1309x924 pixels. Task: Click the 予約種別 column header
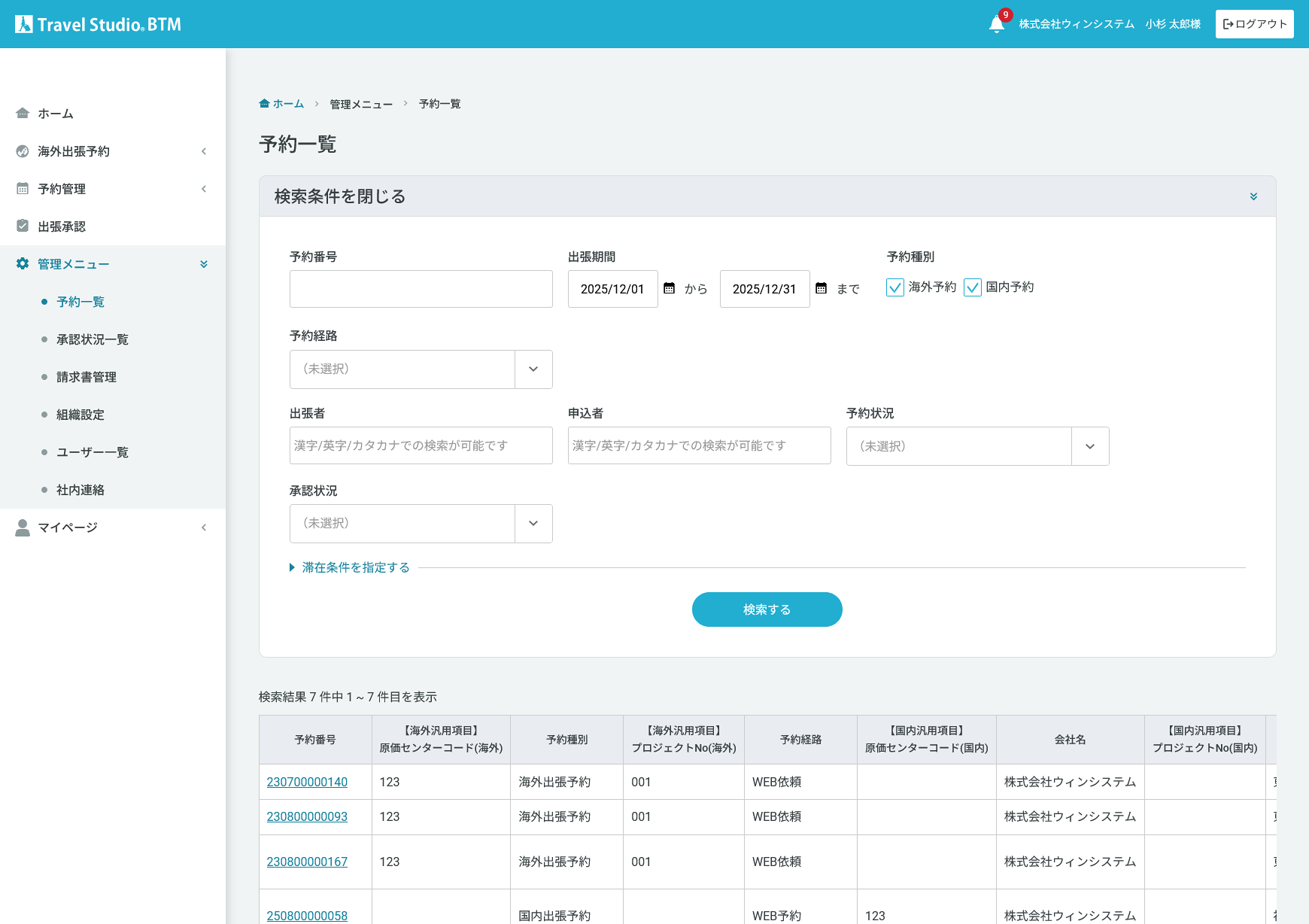tap(567, 740)
